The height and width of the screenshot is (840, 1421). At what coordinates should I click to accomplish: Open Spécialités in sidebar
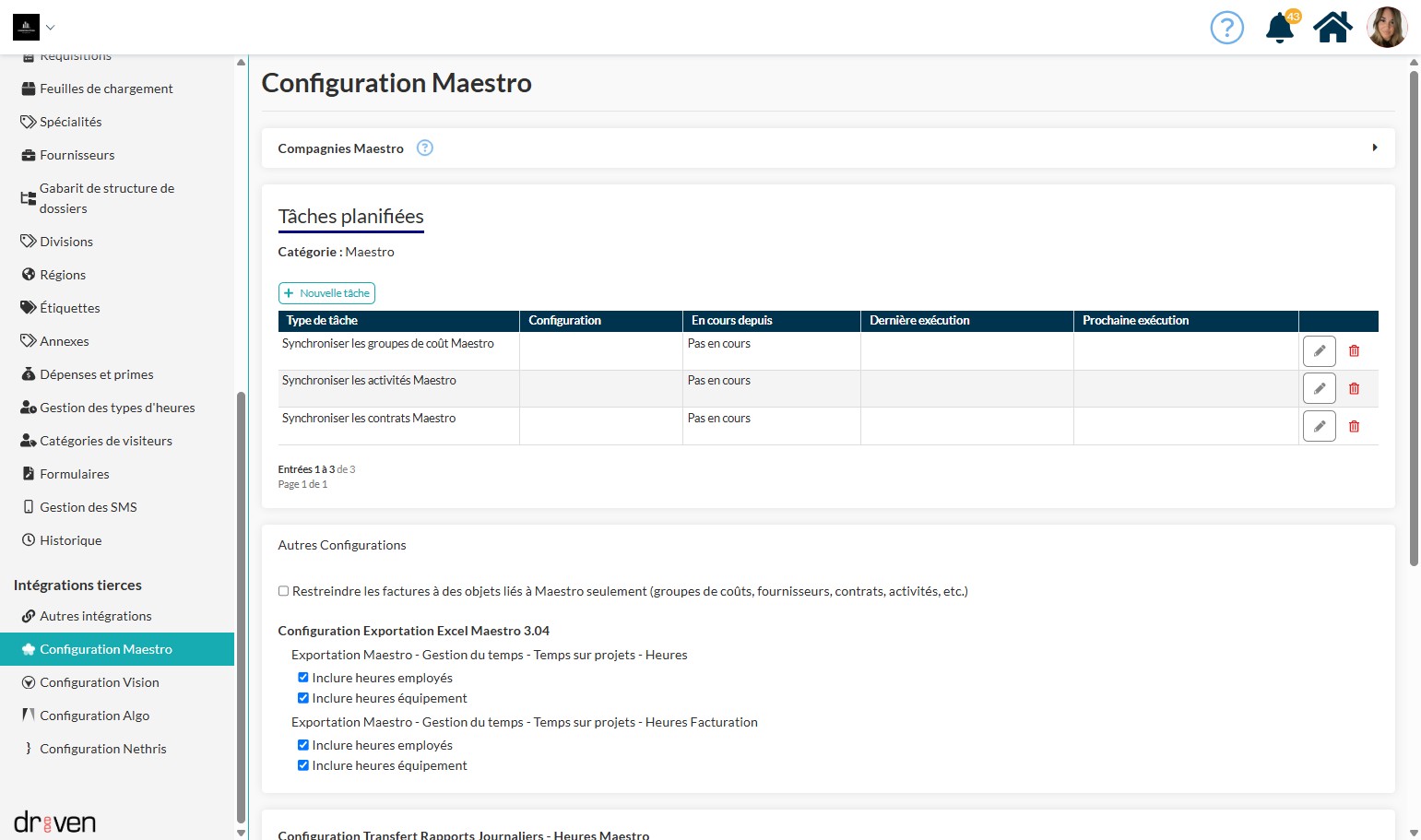tap(117, 122)
